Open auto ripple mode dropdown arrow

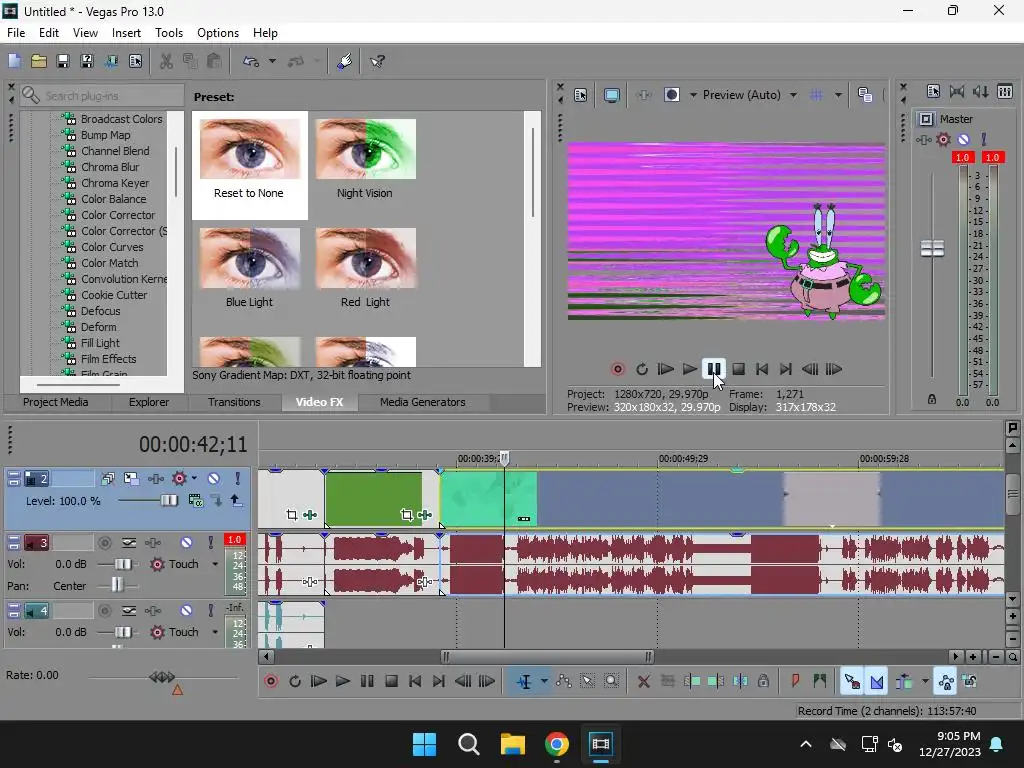pos(925,681)
